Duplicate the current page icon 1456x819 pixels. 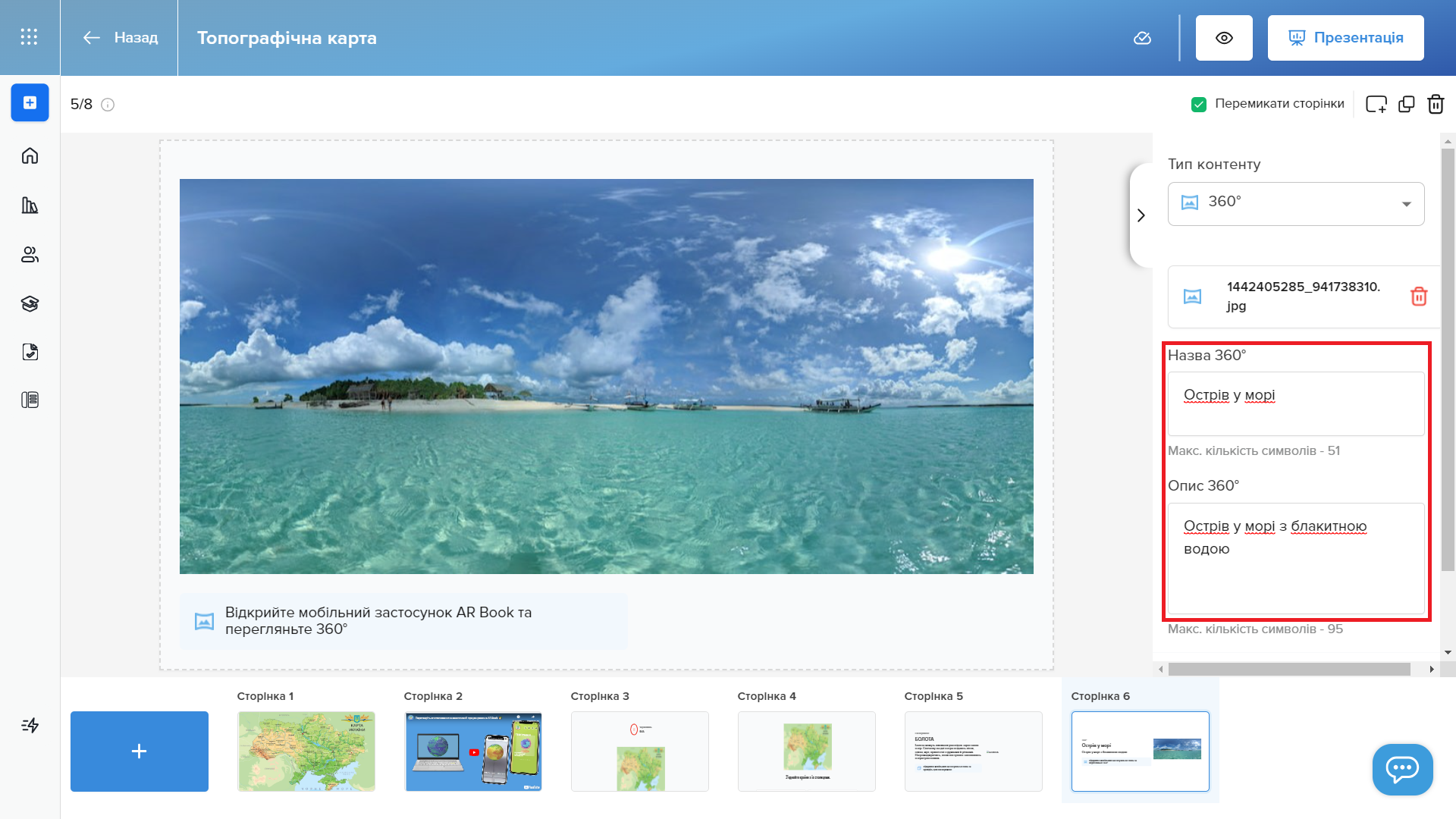tap(1407, 104)
